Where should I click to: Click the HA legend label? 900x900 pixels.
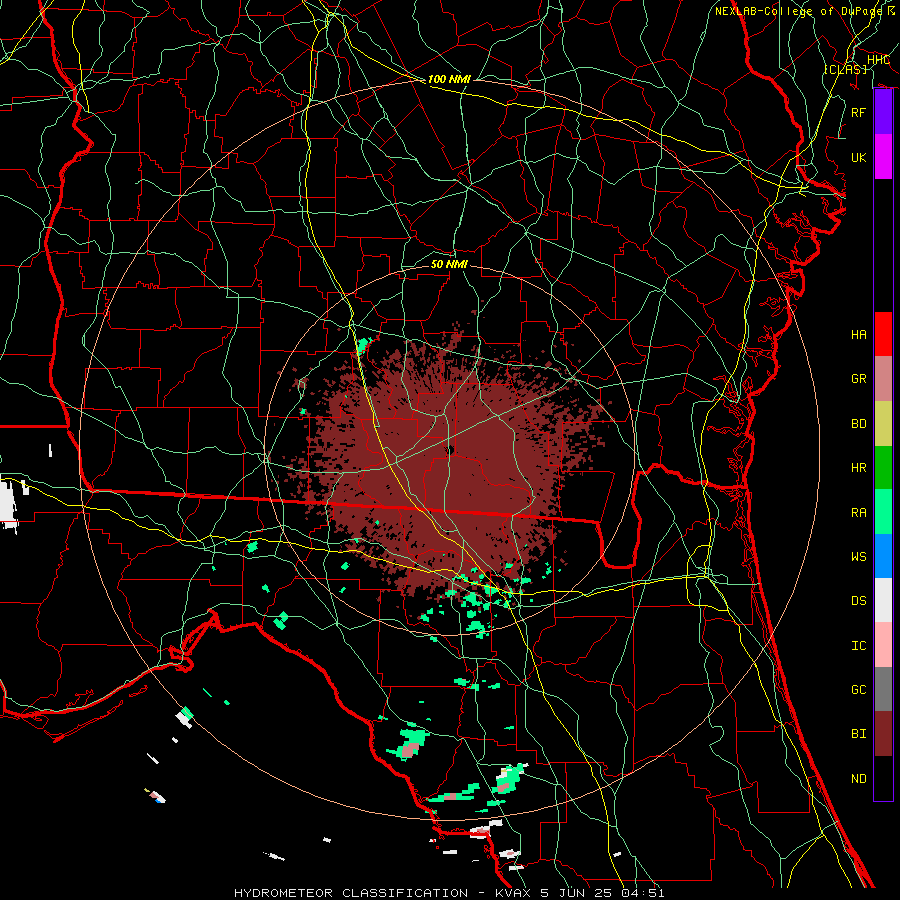coord(858,334)
